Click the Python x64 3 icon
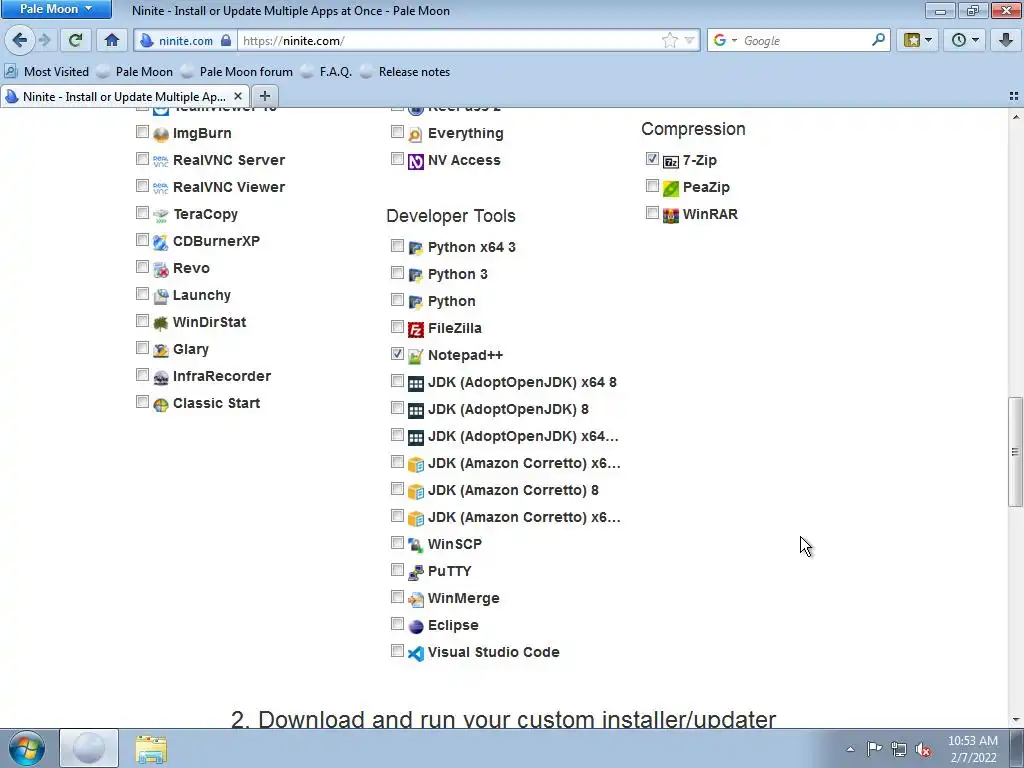This screenshot has width=1024, height=768. pos(415,248)
